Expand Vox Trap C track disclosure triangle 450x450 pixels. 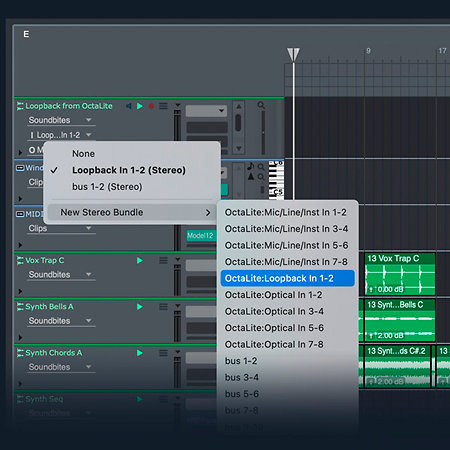click(20, 291)
